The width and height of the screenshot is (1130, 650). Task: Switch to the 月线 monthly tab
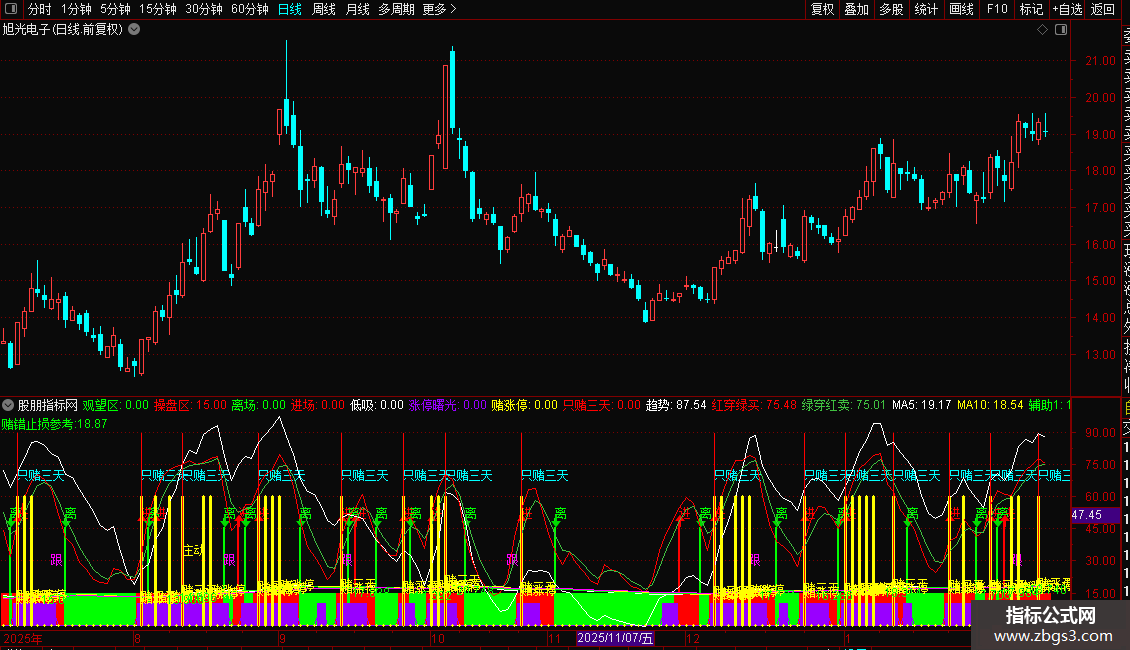pos(357,9)
